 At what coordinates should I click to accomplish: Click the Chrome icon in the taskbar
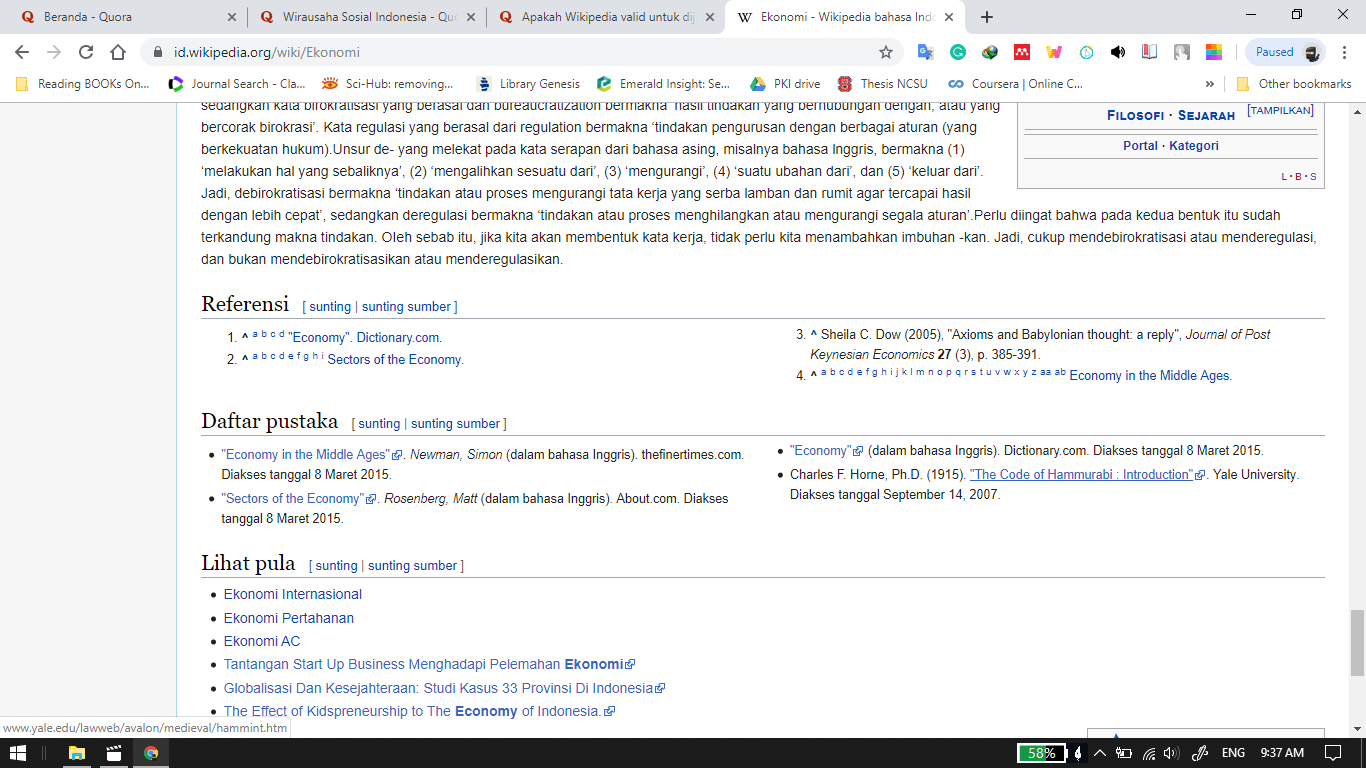click(151, 753)
